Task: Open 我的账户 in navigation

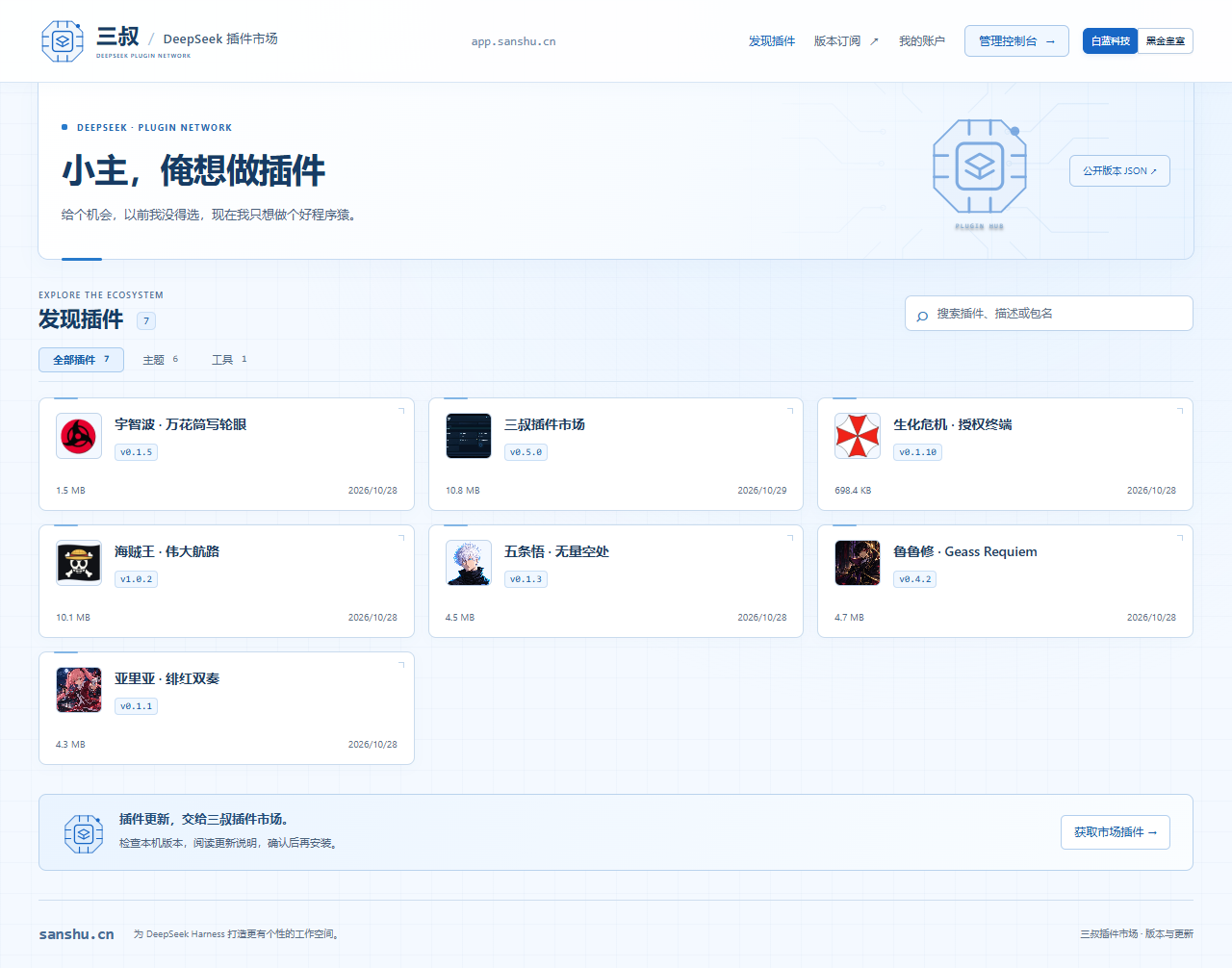Action: click(x=922, y=41)
